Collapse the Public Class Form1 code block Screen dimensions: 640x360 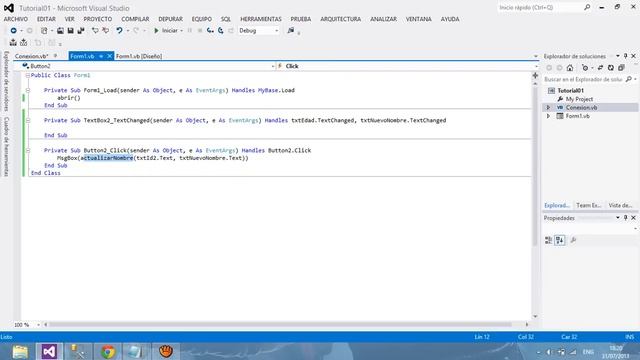(x=27, y=76)
